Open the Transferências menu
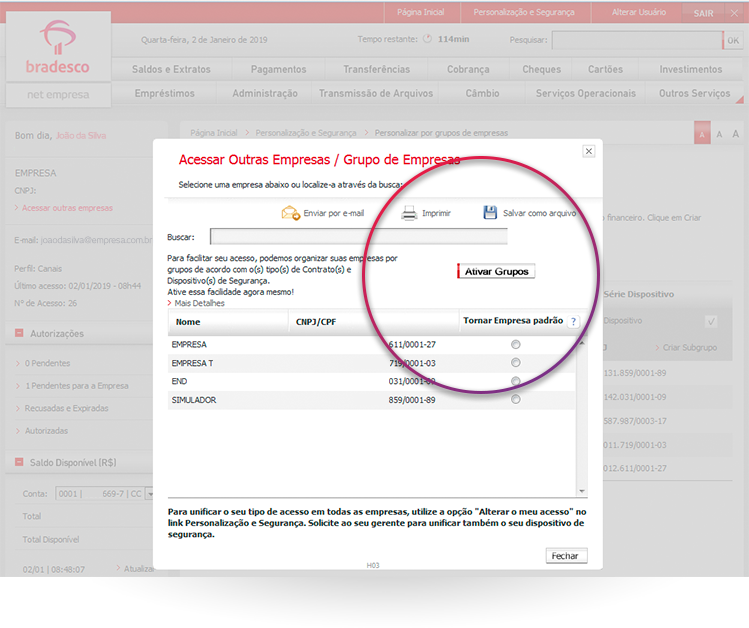The height and width of the screenshot is (628, 749). (x=376, y=69)
